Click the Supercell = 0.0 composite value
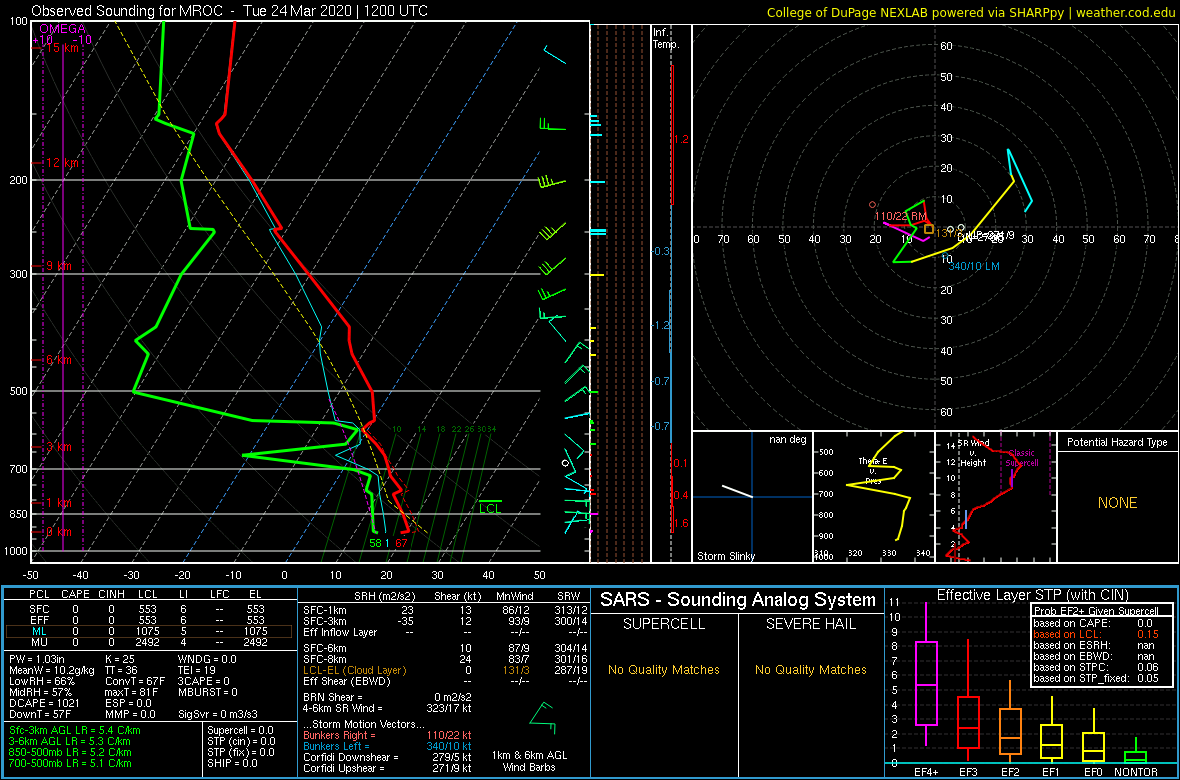Image resolution: width=1180 pixels, height=780 pixels. click(x=241, y=731)
